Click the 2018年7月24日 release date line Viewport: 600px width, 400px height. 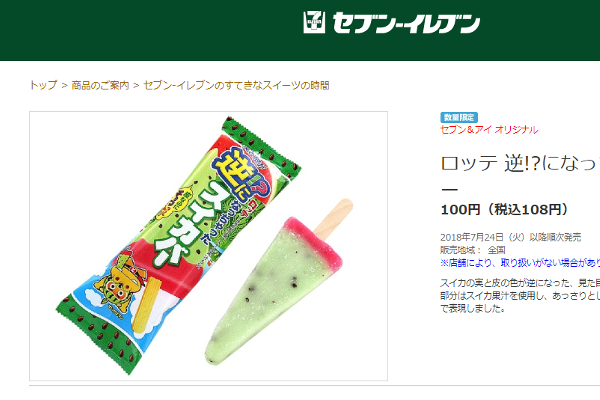[510, 237]
